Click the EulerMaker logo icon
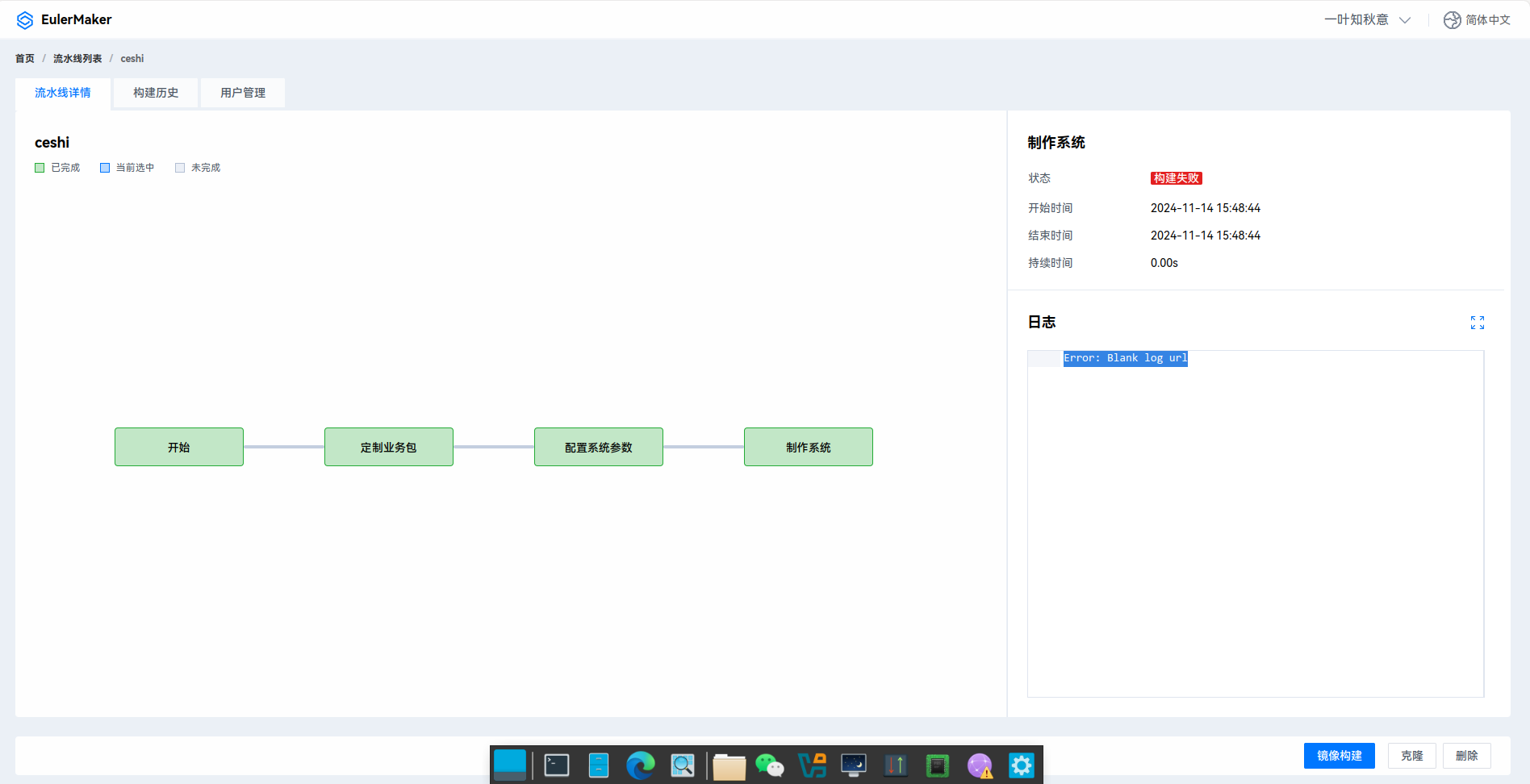 25,20
